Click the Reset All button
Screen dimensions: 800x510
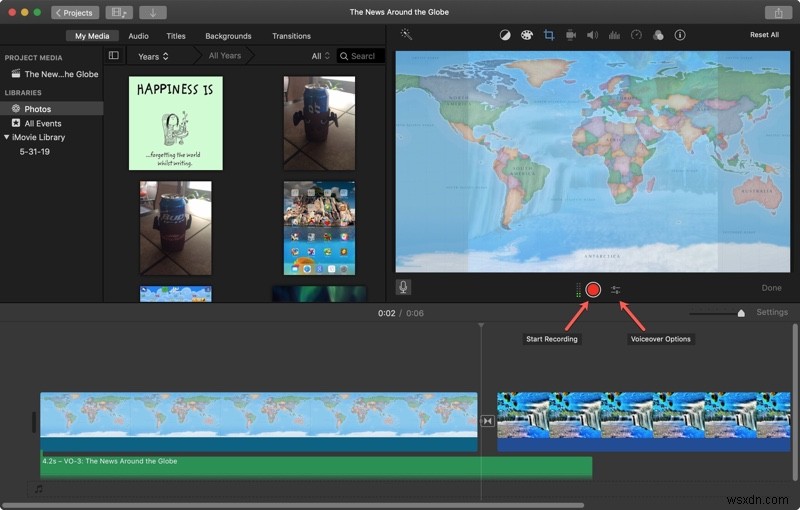click(764, 35)
